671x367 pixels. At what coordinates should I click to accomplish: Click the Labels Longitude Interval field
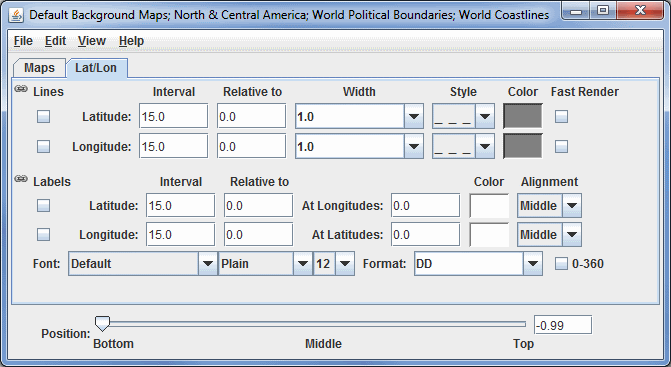pos(181,234)
